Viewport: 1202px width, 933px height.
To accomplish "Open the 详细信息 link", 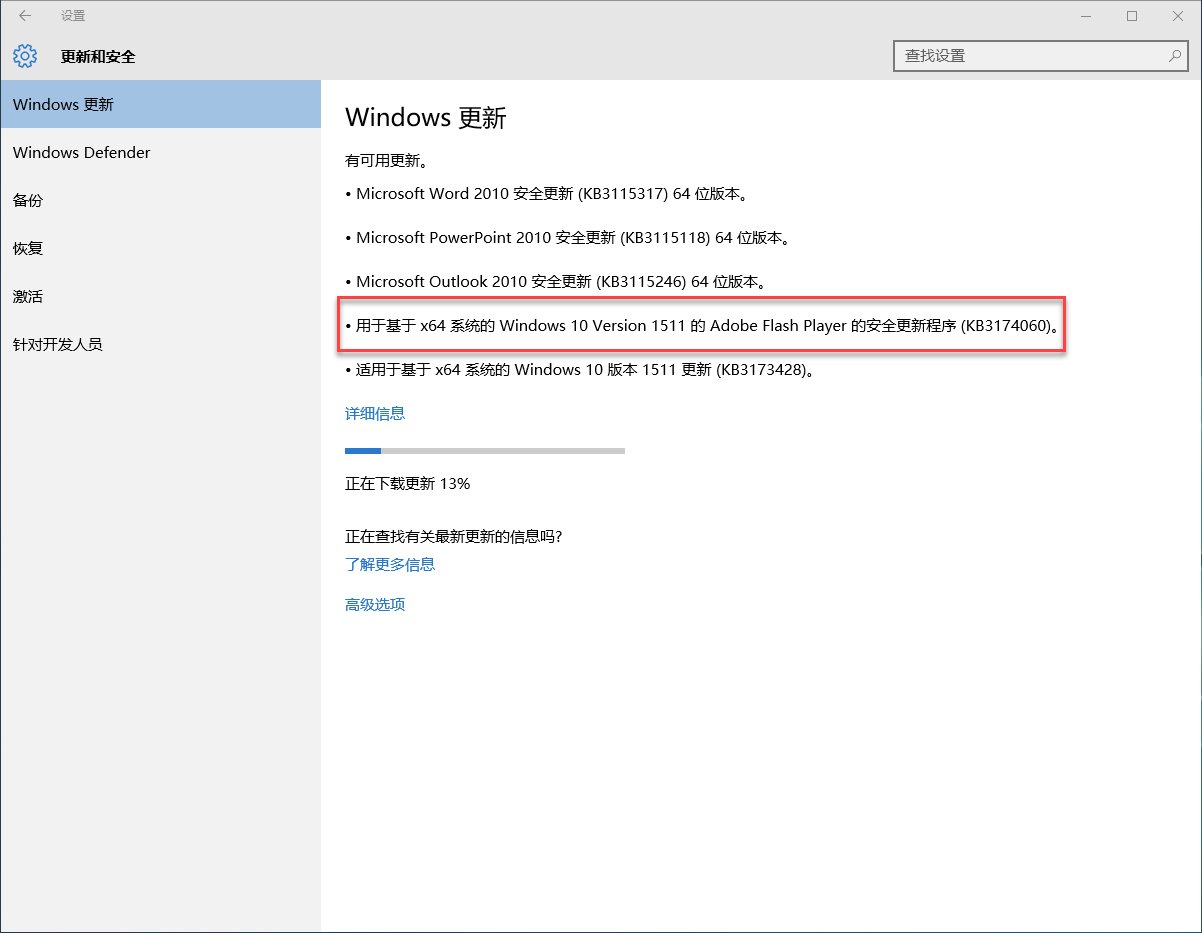I will 375,413.
